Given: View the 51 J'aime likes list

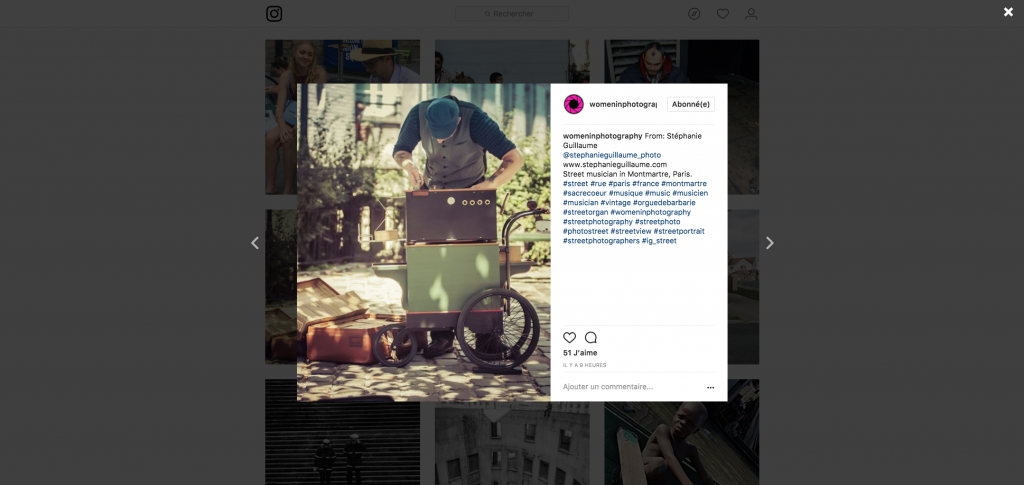Looking at the screenshot, I should [580, 353].
